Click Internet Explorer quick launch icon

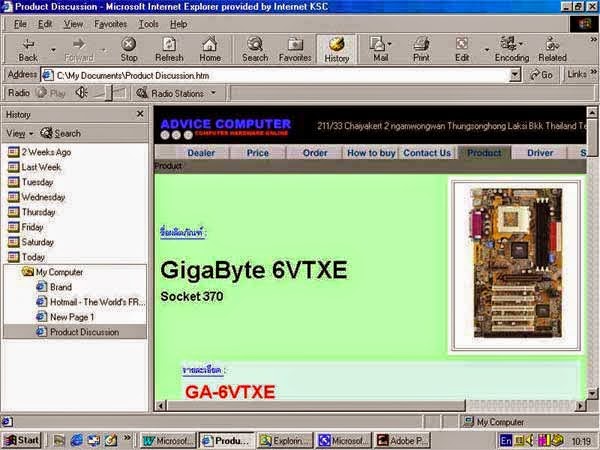click(x=77, y=440)
